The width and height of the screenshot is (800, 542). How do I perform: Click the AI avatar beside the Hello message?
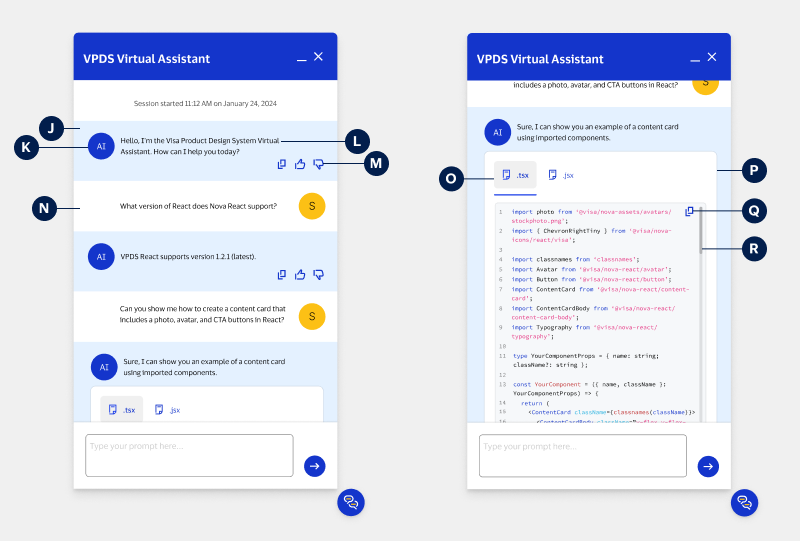tap(102, 146)
